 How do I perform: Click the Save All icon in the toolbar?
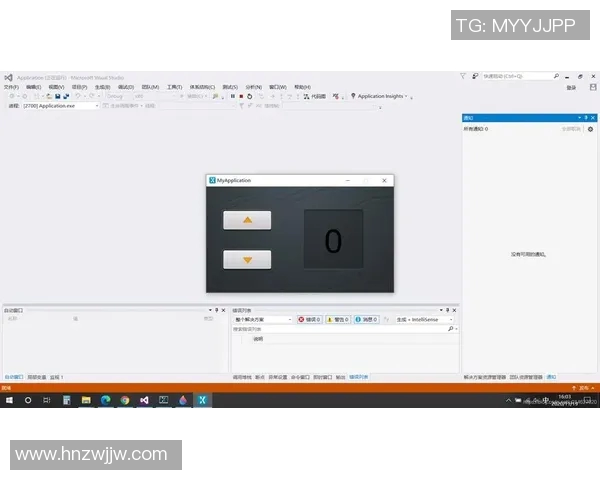coord(66,96)
